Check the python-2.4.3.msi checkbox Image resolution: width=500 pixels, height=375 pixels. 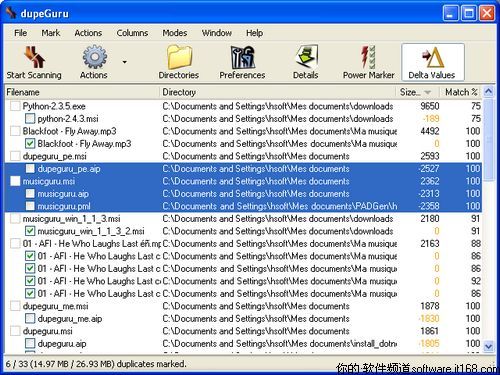[x=30, y=119]
